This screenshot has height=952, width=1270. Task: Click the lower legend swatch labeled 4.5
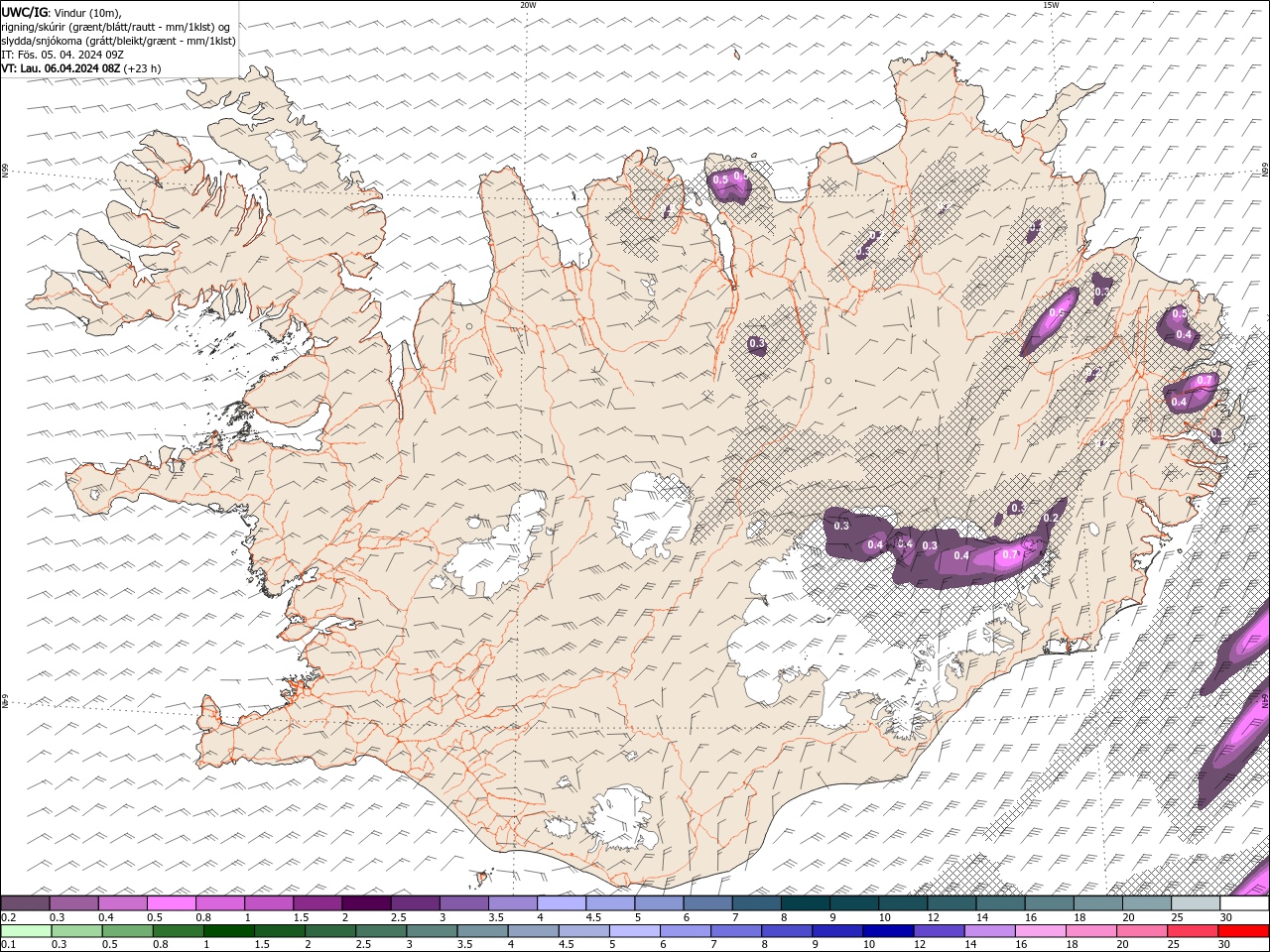[582, 931]
